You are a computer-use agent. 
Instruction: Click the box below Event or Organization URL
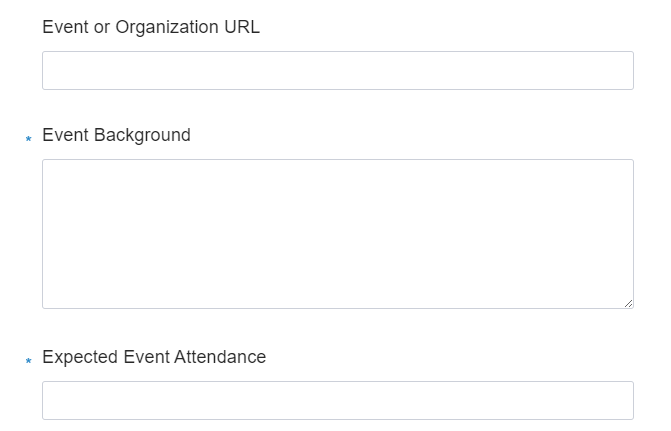337,71
